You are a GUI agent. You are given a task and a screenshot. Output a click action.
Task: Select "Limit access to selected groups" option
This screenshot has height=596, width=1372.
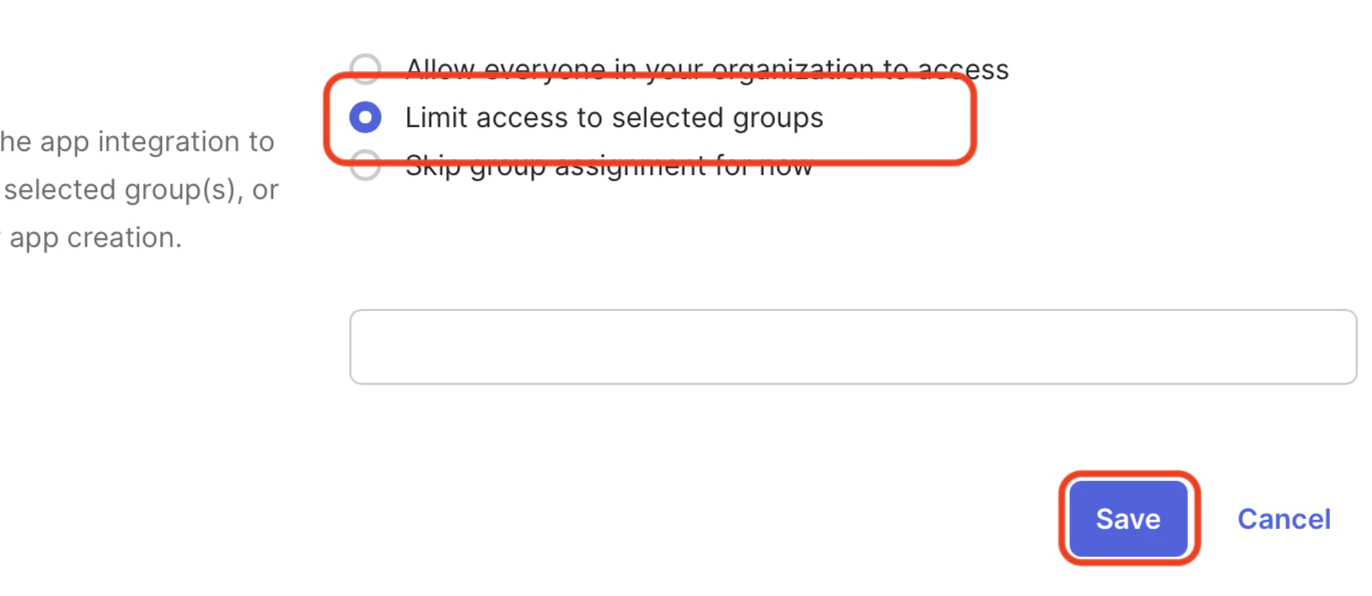[365, 117]
